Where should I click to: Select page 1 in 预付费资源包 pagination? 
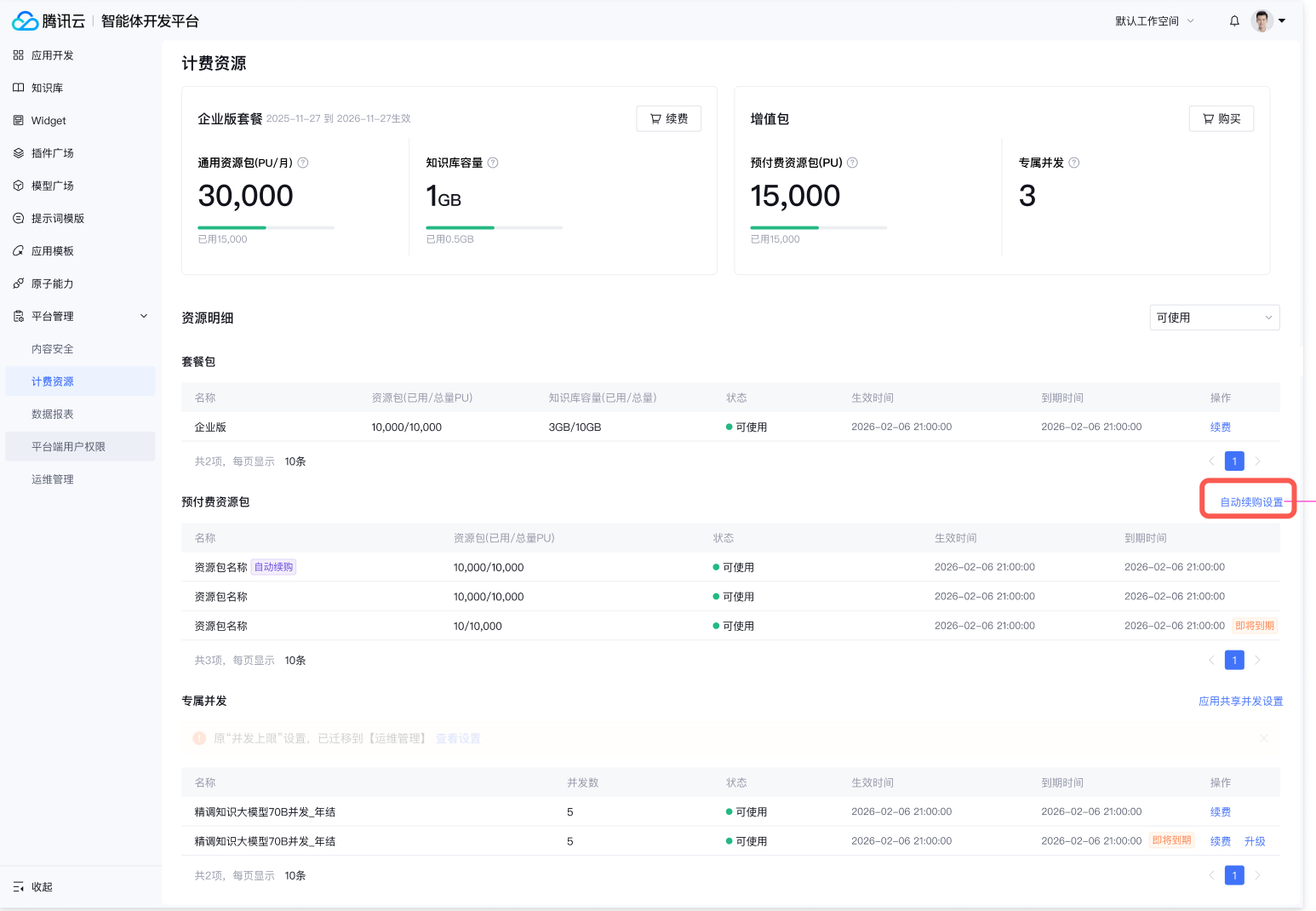1234,660
